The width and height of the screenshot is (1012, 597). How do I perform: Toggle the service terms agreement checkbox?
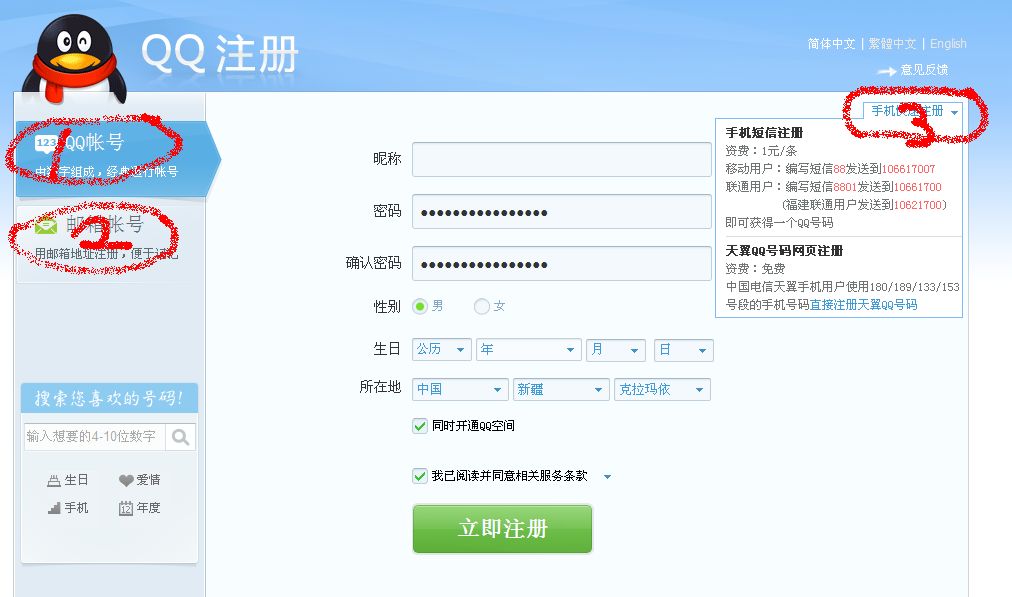click(x=420, y=477)
